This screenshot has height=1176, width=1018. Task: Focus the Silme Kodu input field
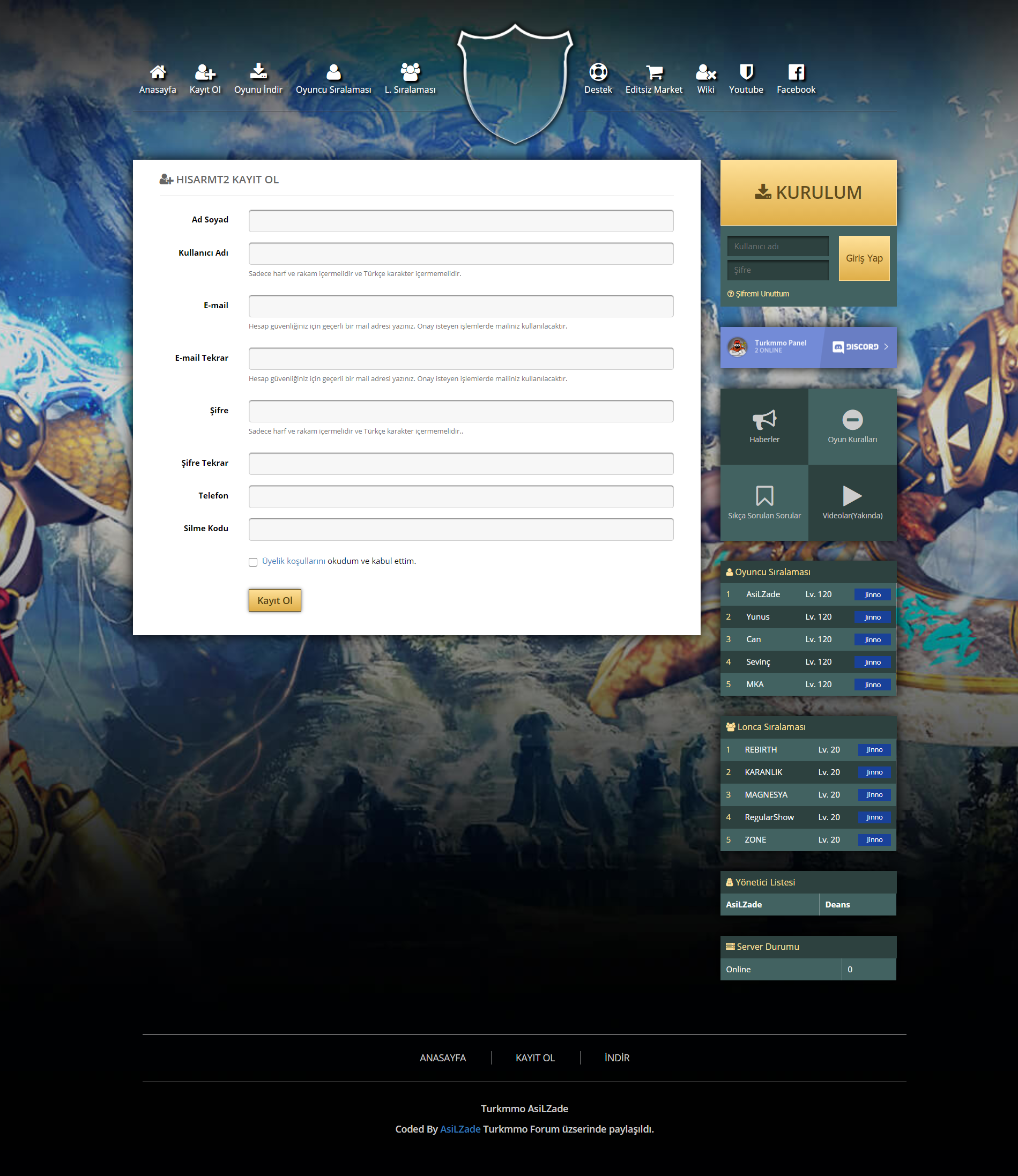(460, 529)
